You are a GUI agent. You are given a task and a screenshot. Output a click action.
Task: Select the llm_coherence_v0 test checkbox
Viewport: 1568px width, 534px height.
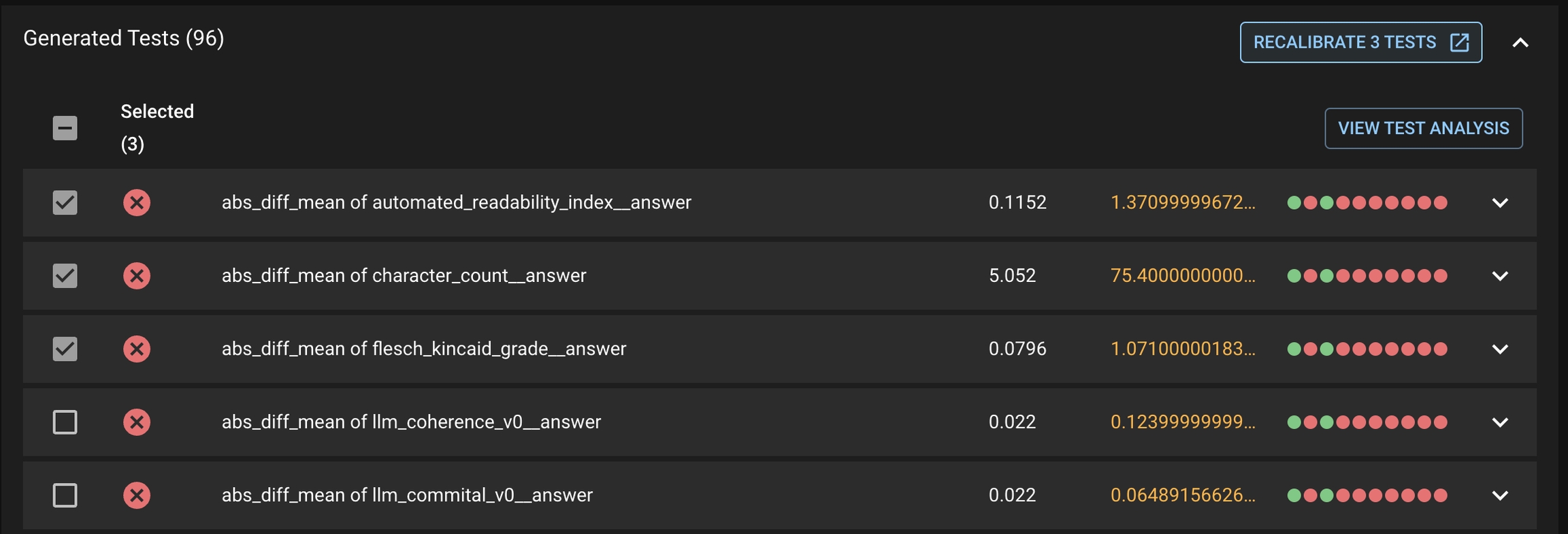click(x=65, y=422)
